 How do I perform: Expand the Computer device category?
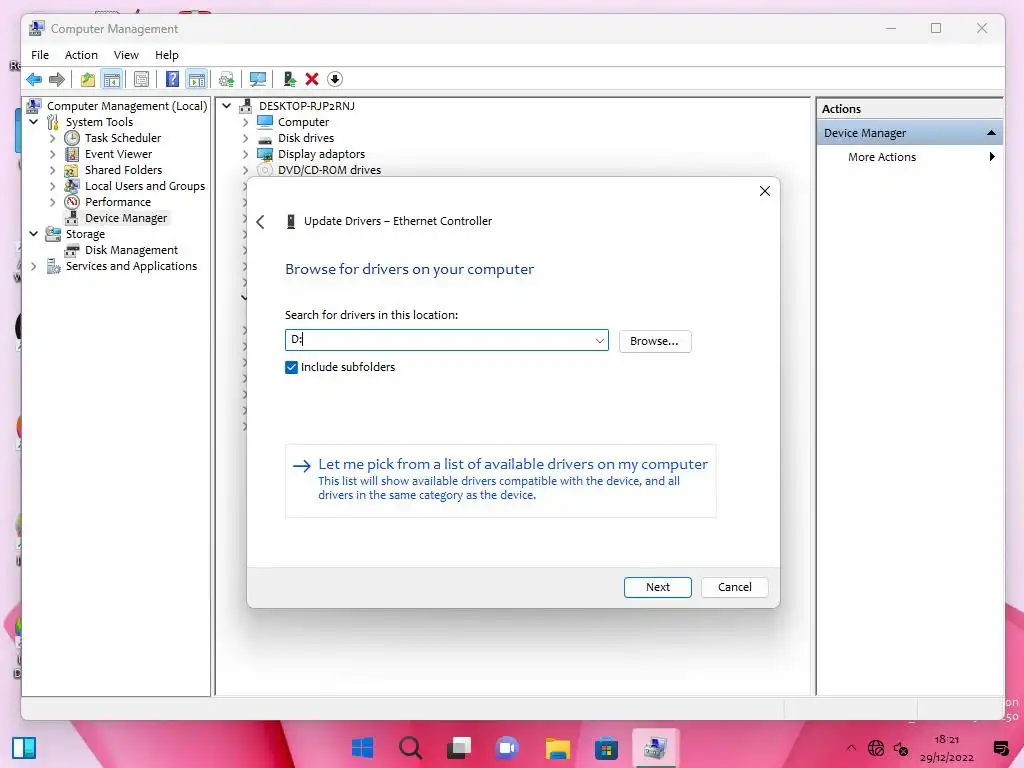click(246, 122)
